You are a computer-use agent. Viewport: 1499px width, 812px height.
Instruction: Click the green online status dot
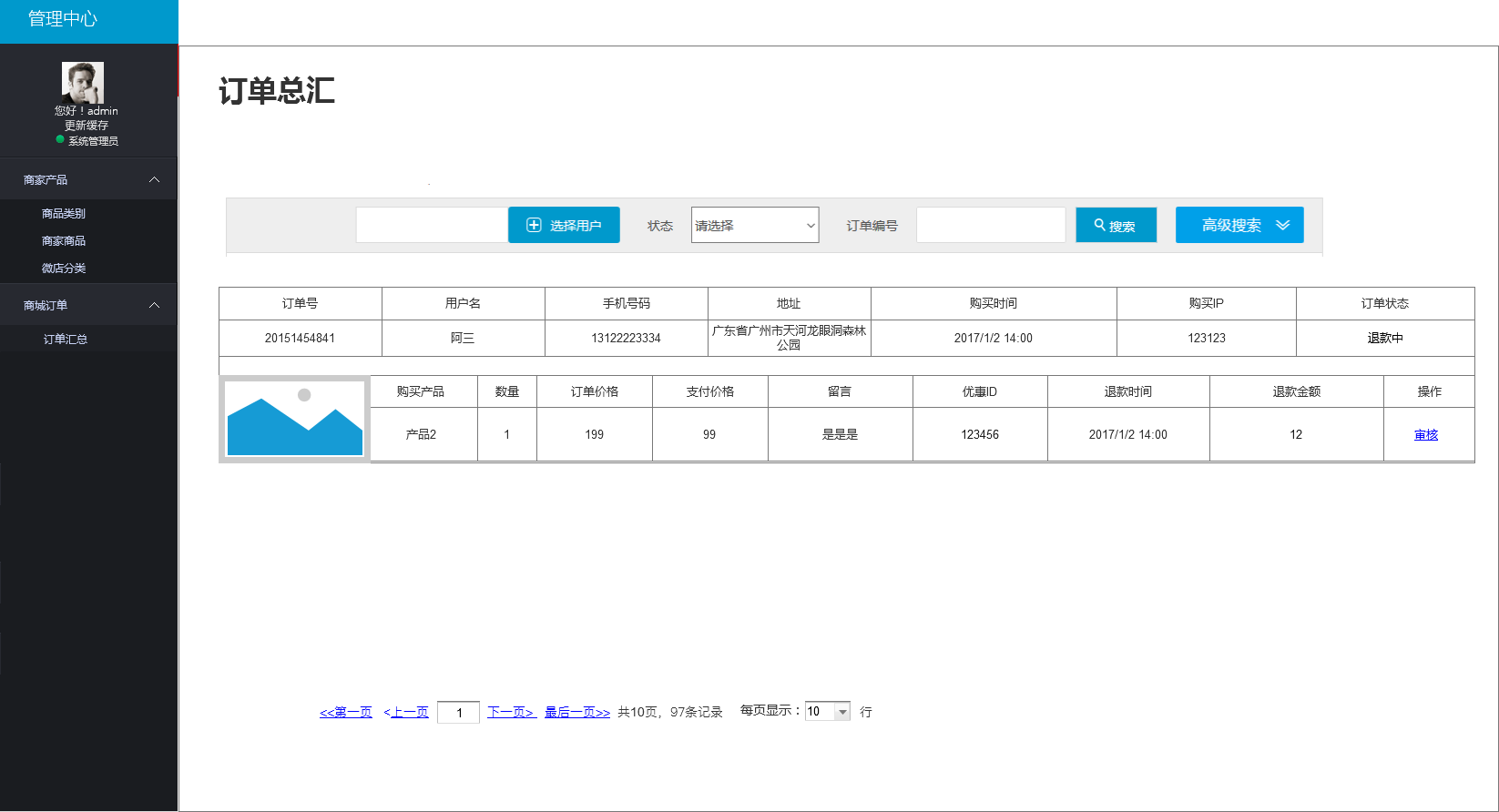[x=60, y=139]
